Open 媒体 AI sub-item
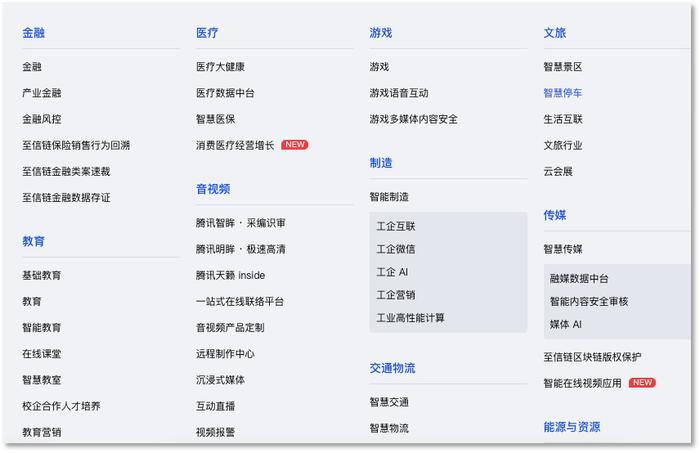The height and width of the screenshot is (453, 700). (566, 324)
